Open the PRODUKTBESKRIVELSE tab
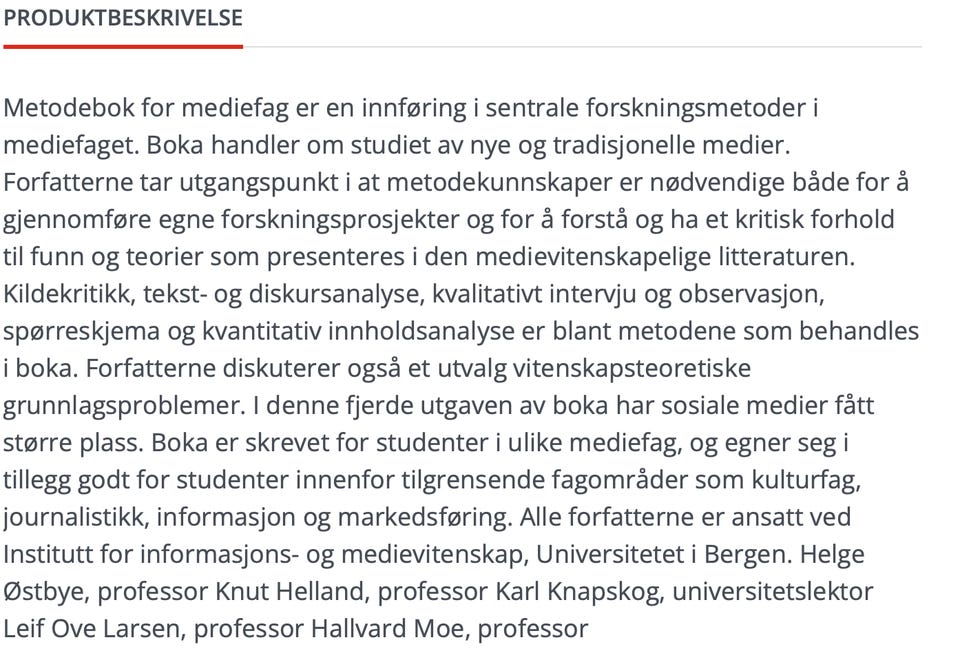 click(x=123, y=19)
